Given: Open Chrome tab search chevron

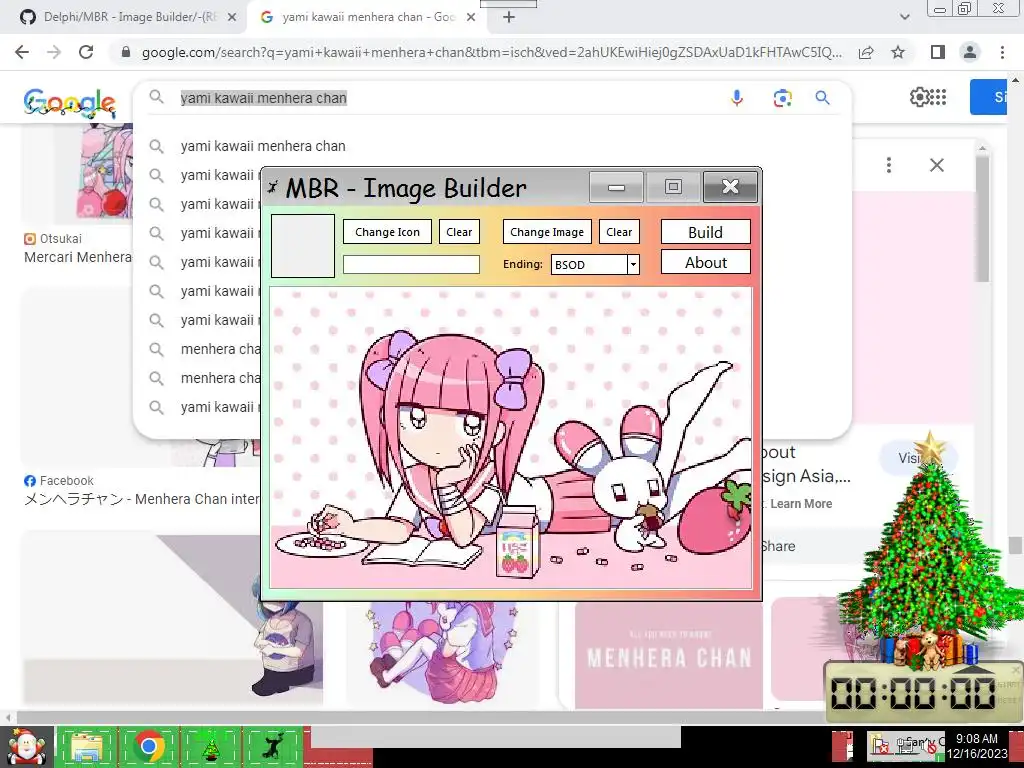Looking at the screenshot, I should pyautogui.click(x=904, y=18).
